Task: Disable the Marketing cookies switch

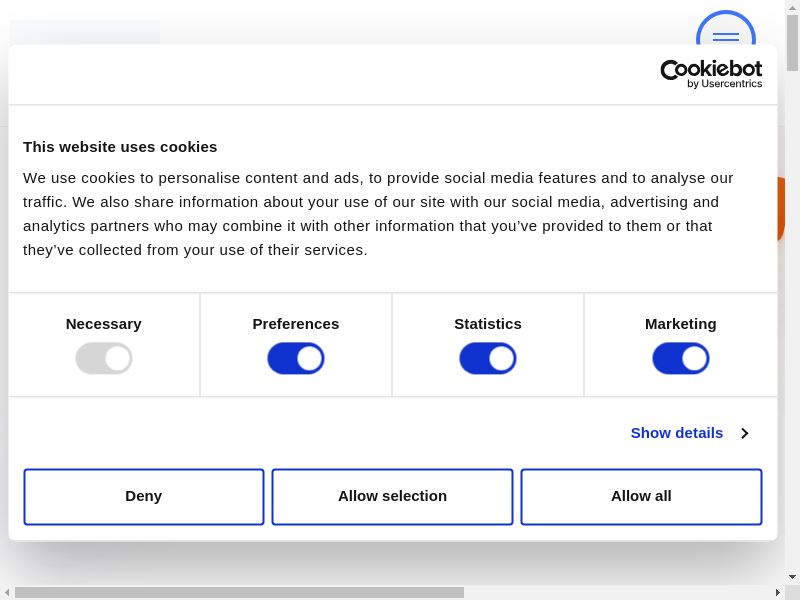Action: click(x=681, y=358)
